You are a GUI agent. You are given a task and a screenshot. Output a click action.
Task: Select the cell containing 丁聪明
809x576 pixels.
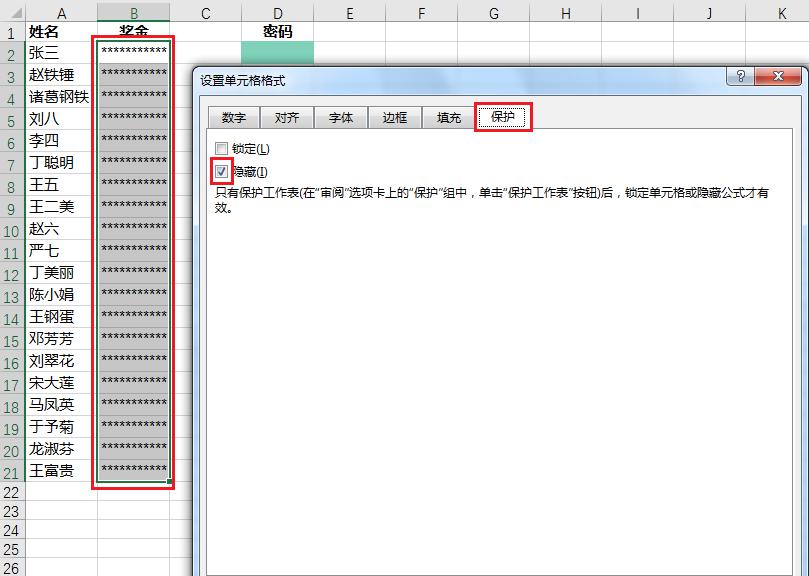[x=61, y=163]
